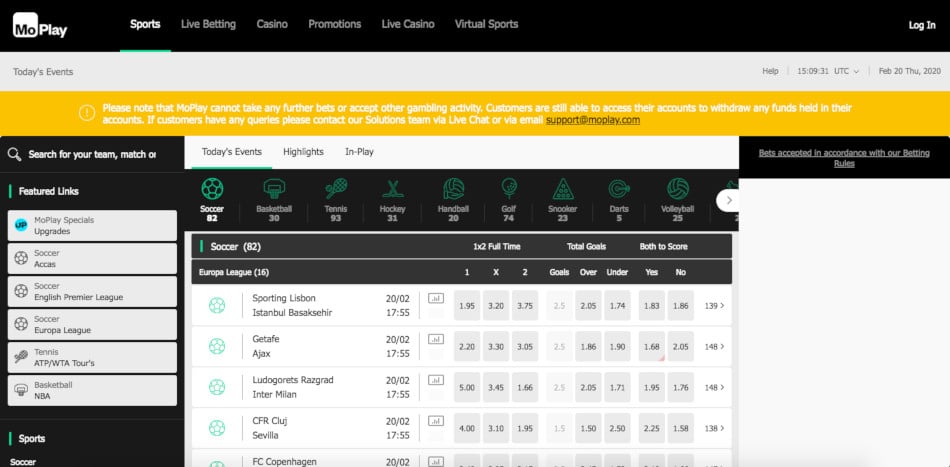Screen dimensions: 950x467
Task: Open the Golf sport category
Action: (x=509, y=190)
